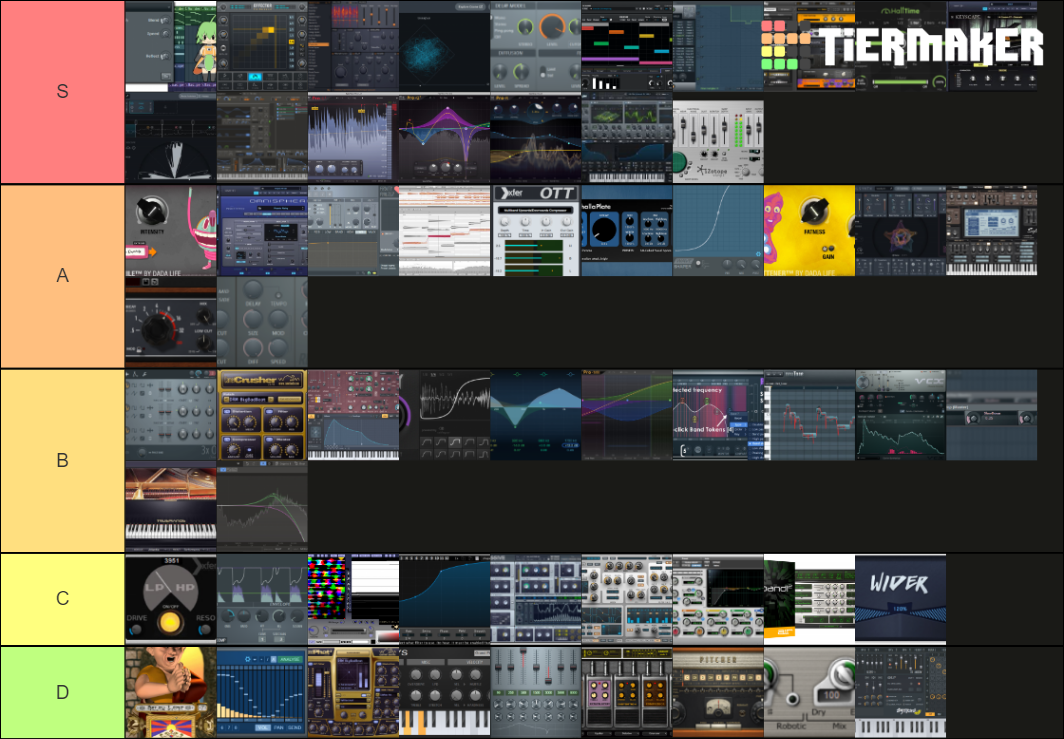Select the OTT compressor thumbnail in A tier
This screenshot has width=1064, height=739.
535,230
